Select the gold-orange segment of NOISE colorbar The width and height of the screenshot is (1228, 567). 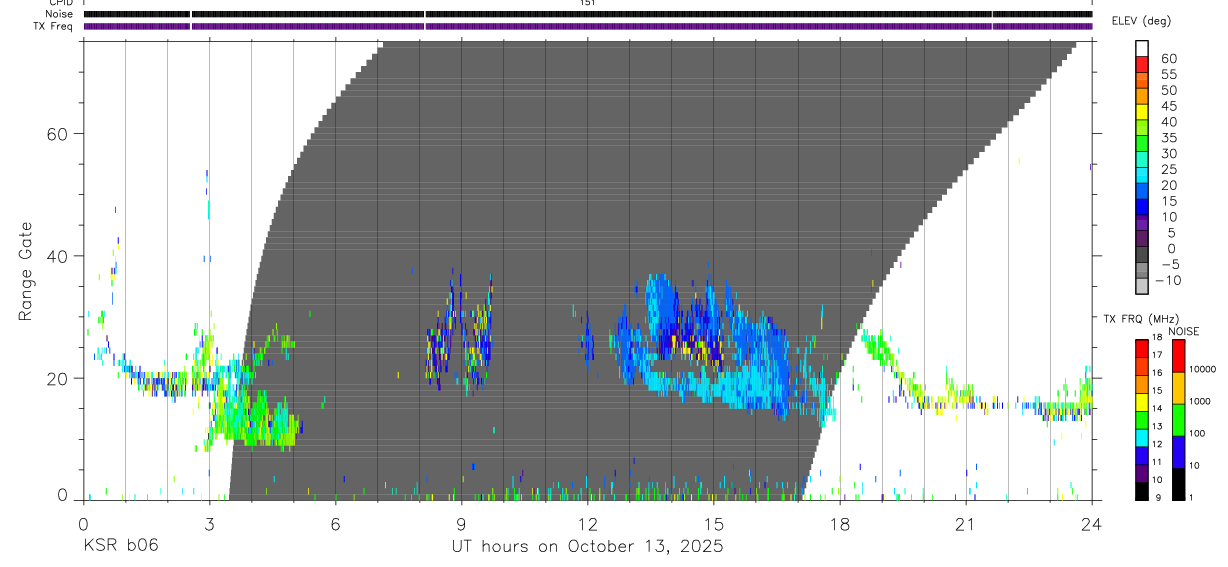(x=1178, y=388)
